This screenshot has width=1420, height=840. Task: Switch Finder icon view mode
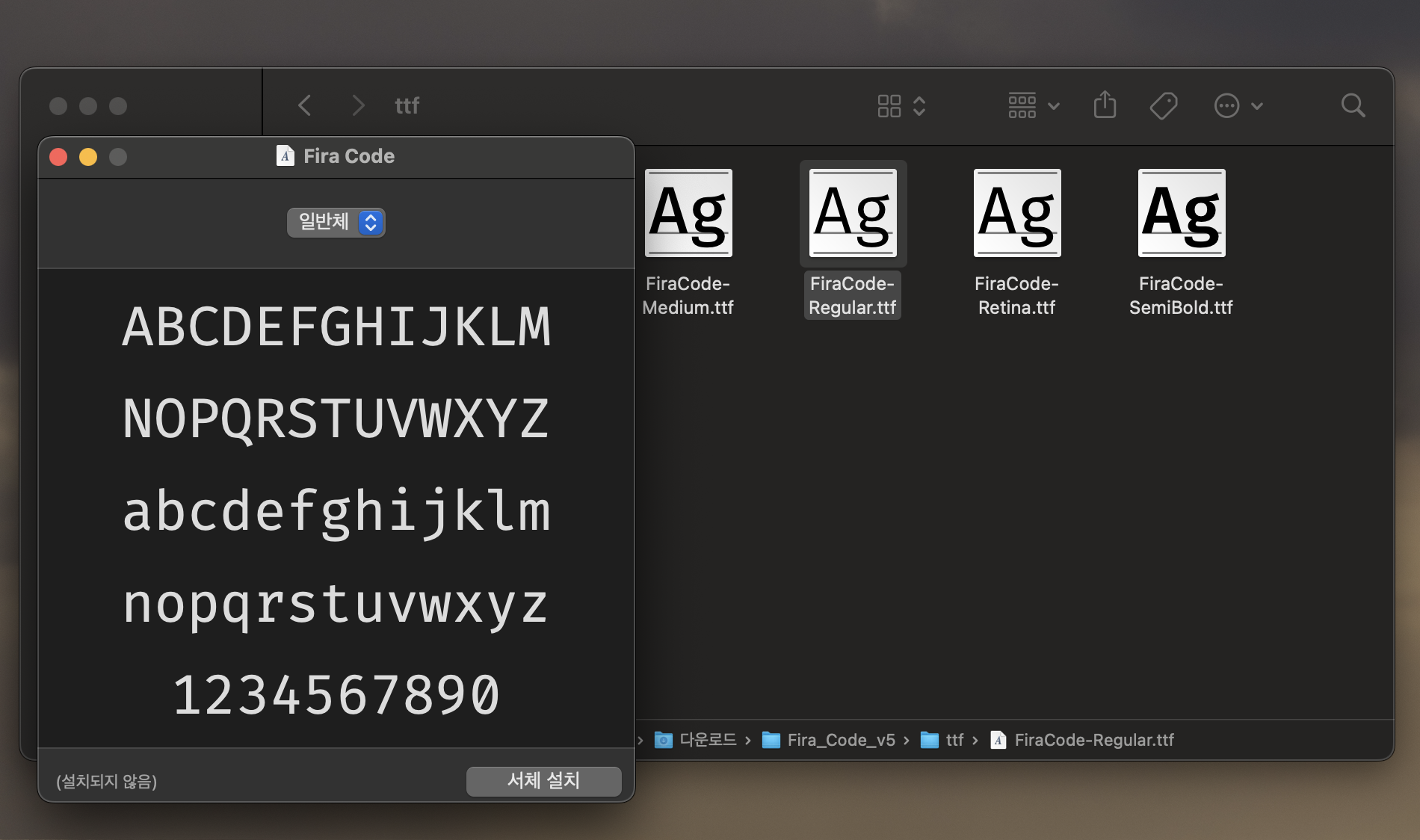(x=901, y=105)
